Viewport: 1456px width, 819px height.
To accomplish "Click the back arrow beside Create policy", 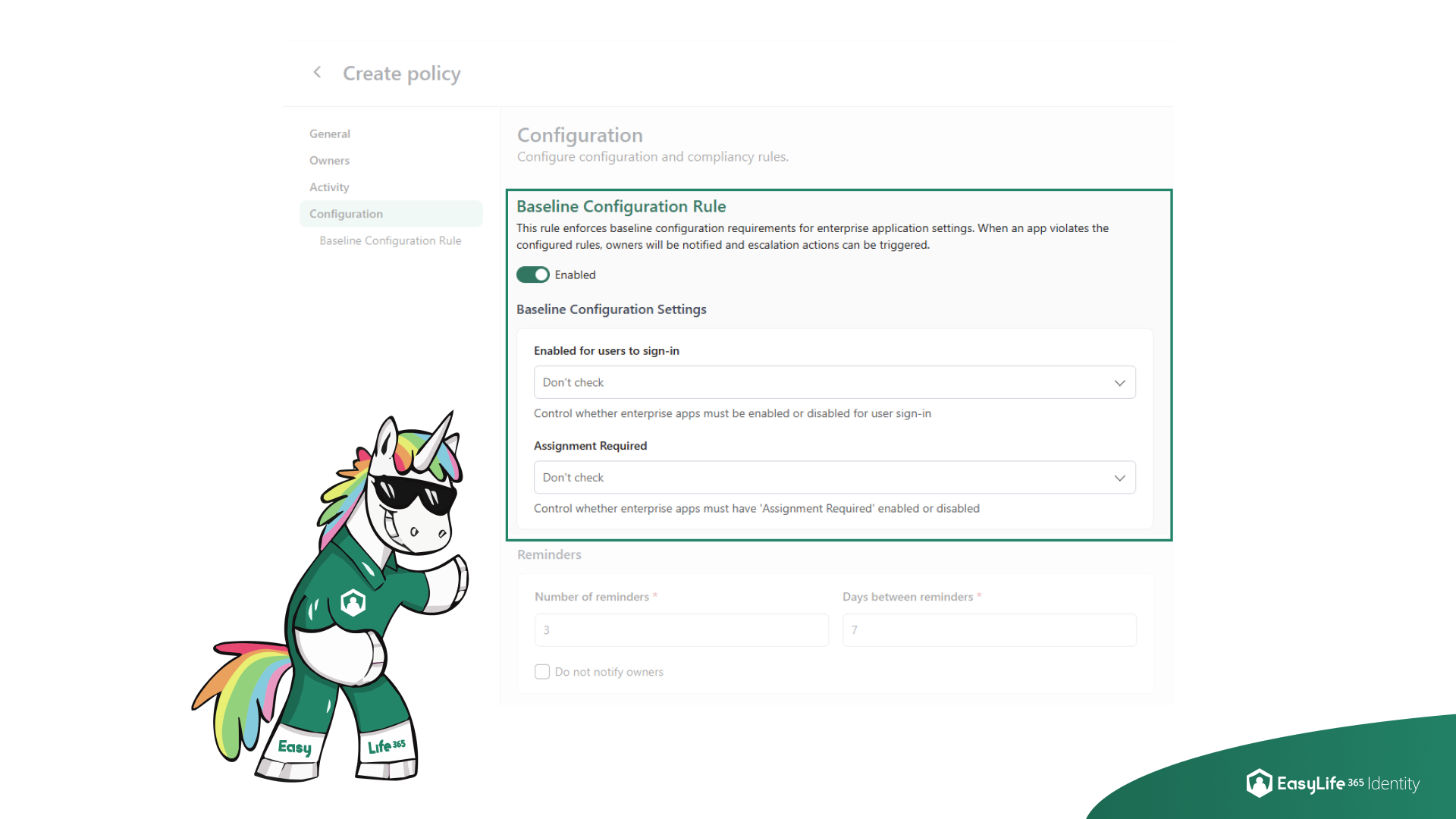I will (317, 72).
